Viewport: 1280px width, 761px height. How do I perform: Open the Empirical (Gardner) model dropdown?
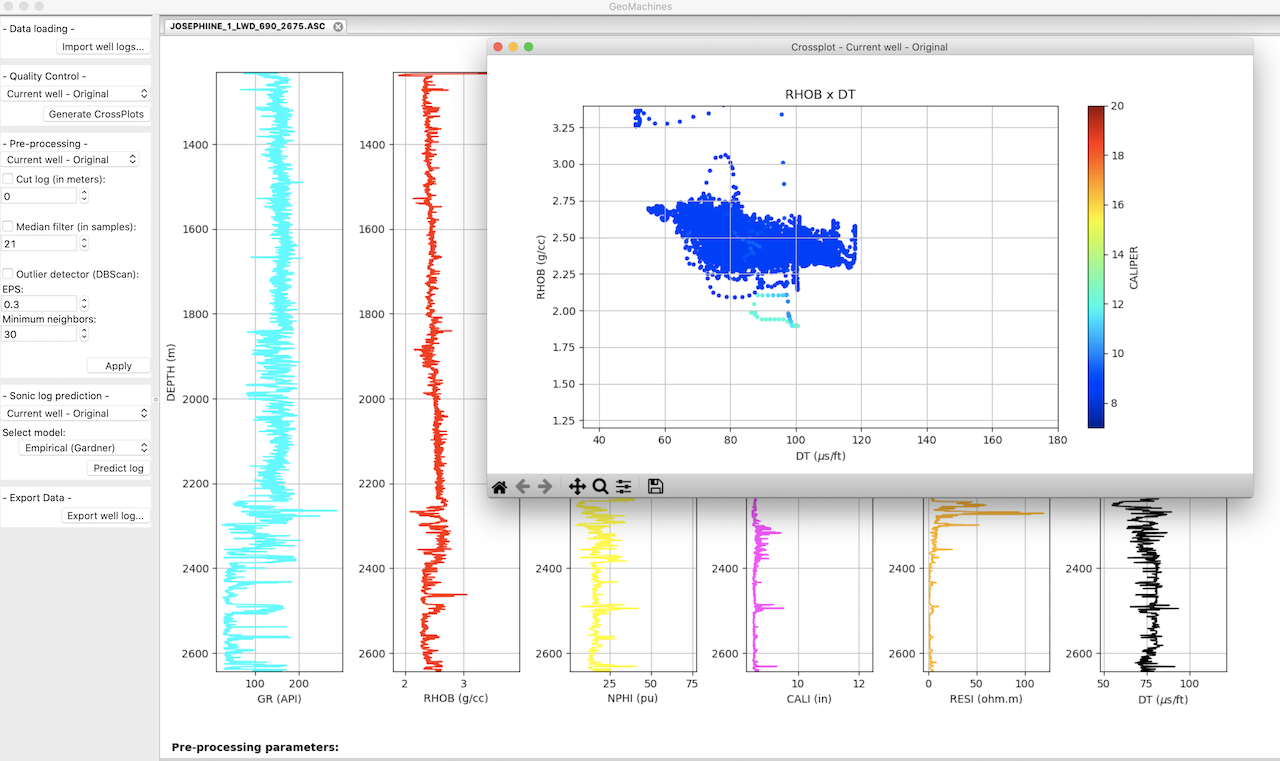coord(84,448)
